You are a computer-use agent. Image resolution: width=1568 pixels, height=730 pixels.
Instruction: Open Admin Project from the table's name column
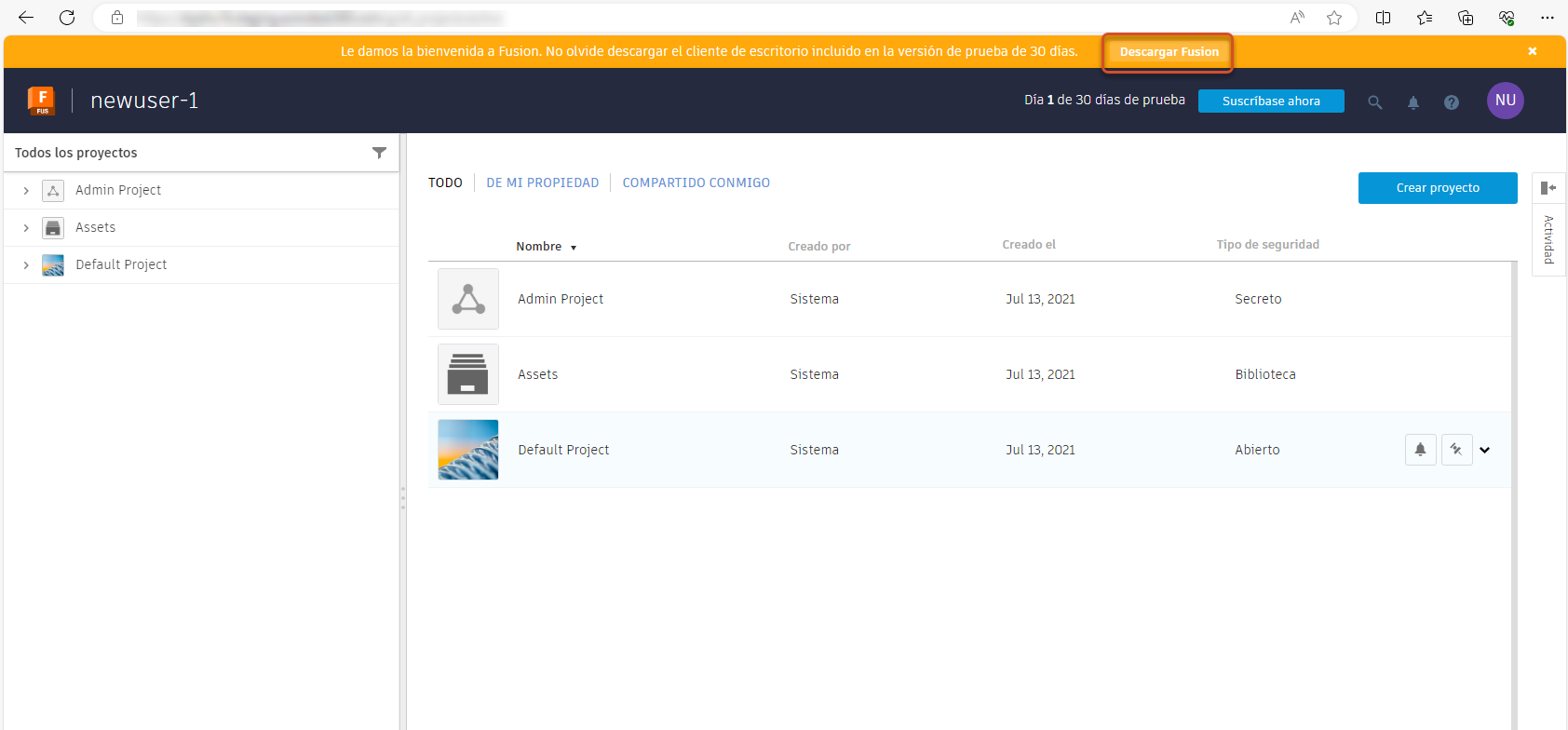561,299
